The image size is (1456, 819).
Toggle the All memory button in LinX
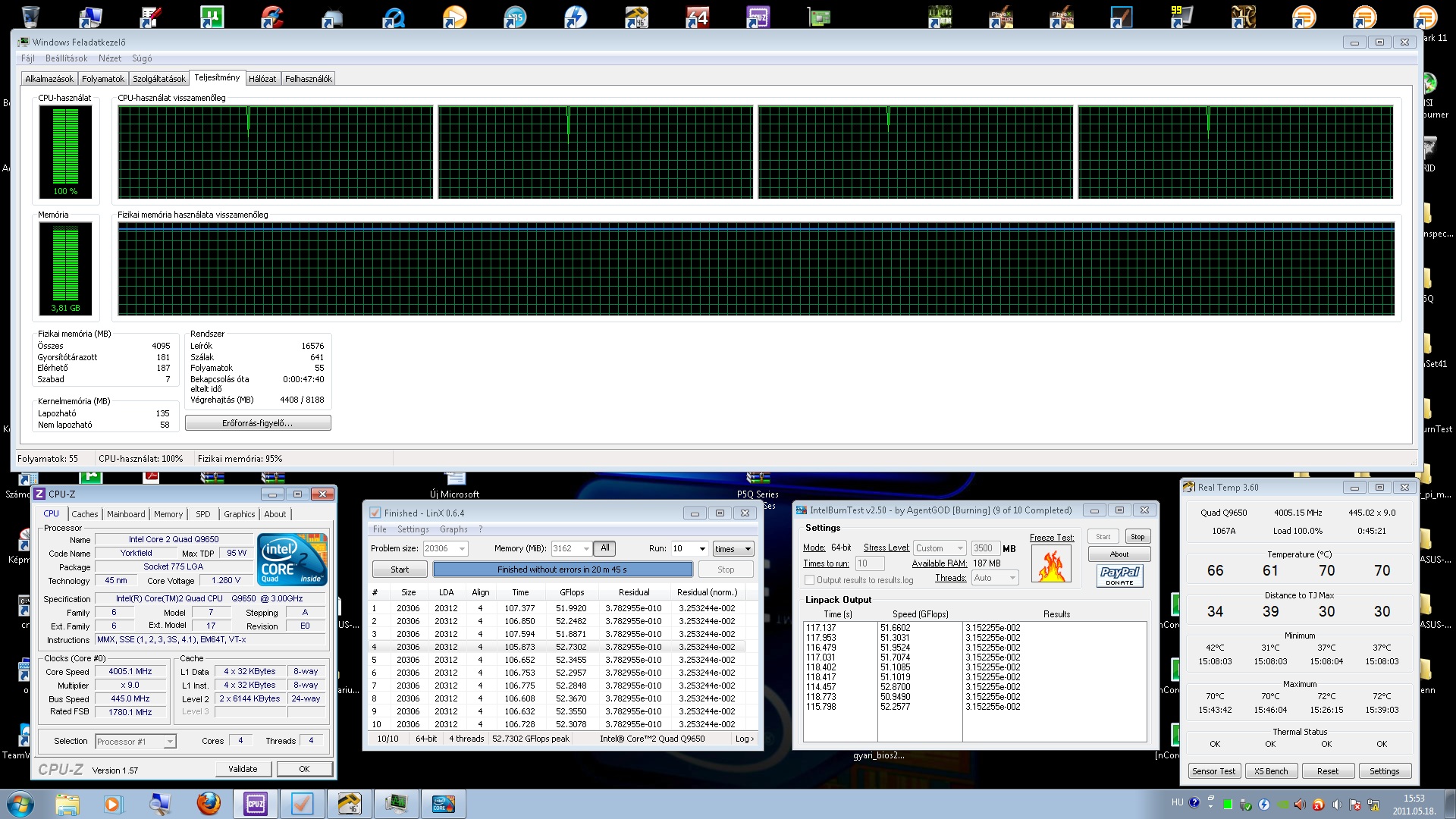(x=604, y=548)
